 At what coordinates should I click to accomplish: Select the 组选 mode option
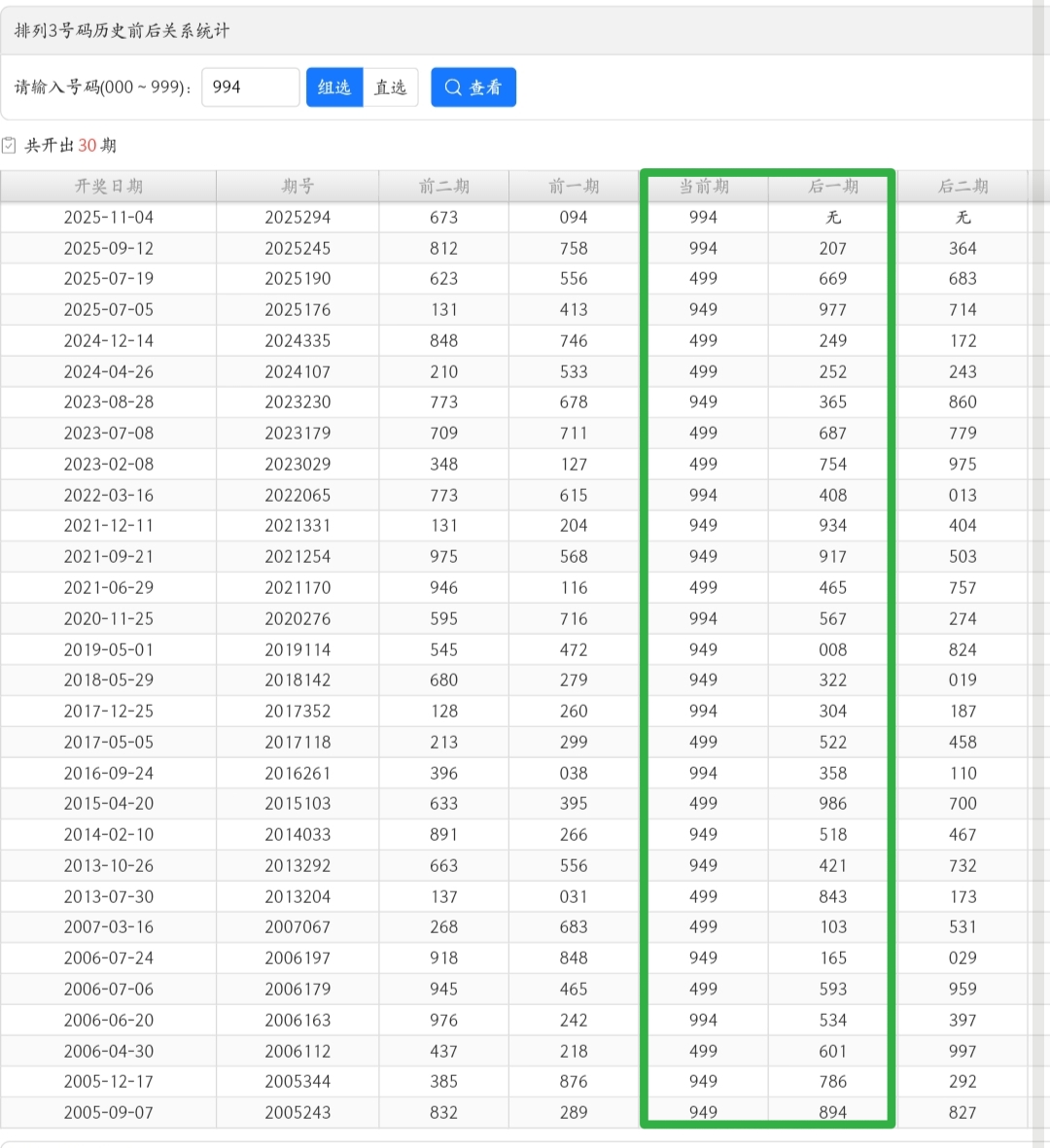pyautogui.click(x=334, y=87)
